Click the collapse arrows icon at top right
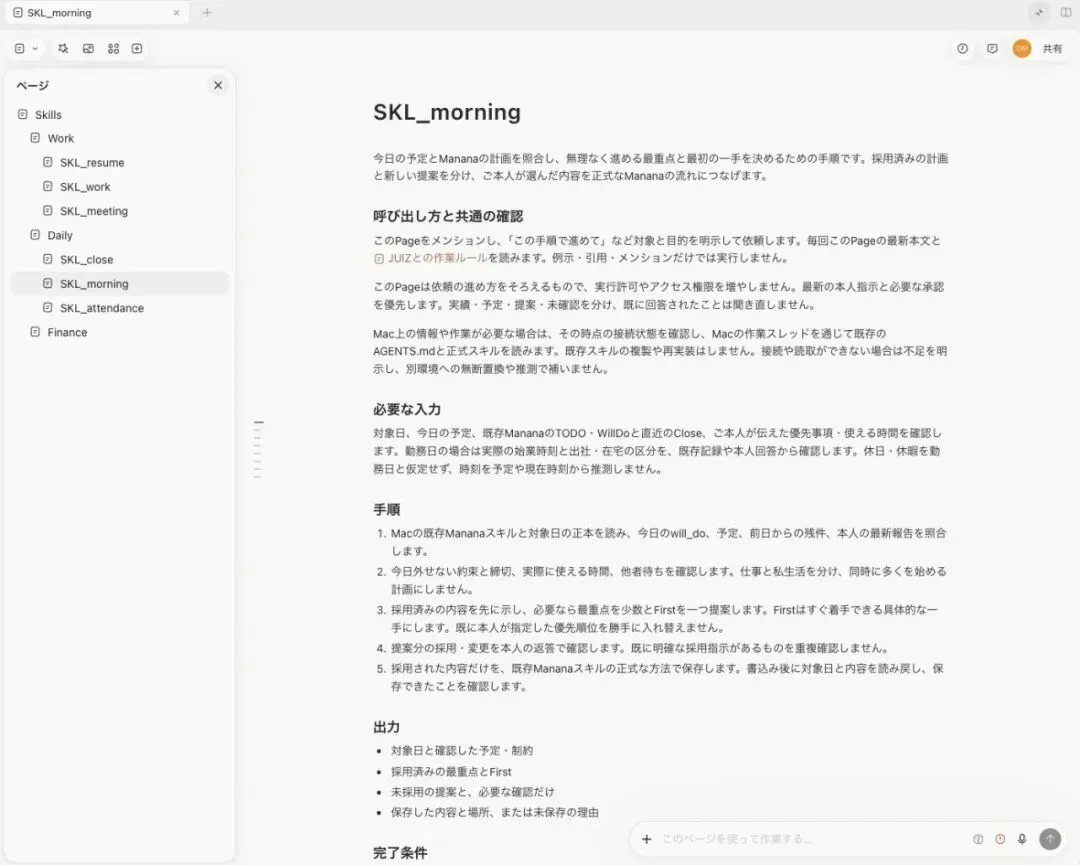The image size is (1080, 865). (1039, 12)
